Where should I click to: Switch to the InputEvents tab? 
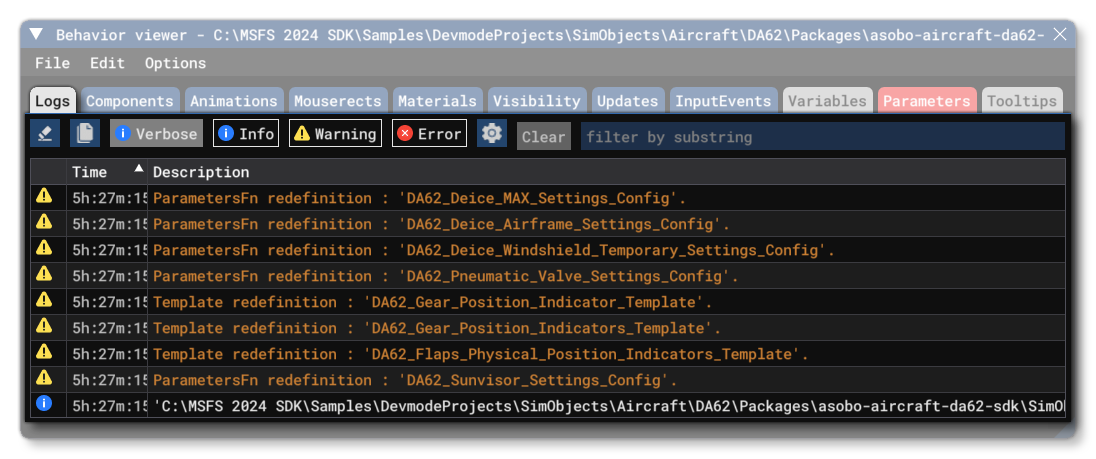point(722,101)
